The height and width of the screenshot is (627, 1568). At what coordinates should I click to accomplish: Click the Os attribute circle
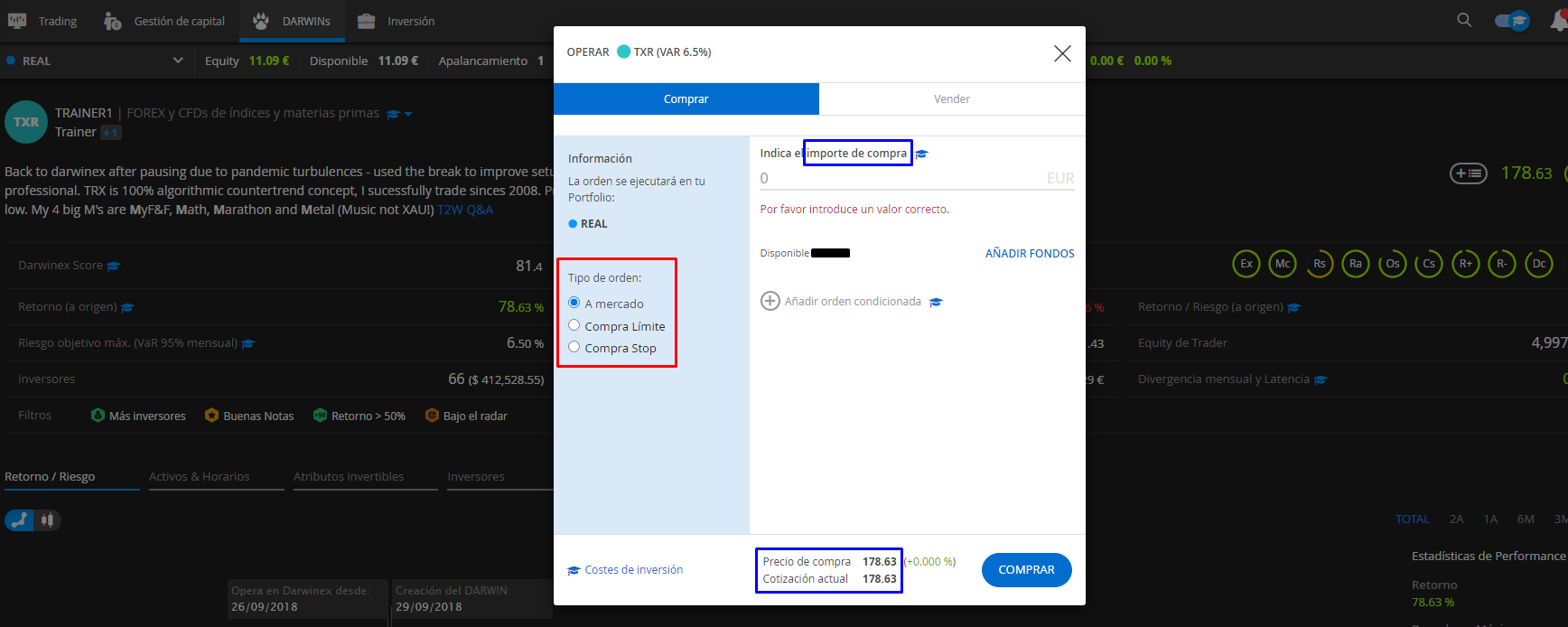(x=1393, y=264)
